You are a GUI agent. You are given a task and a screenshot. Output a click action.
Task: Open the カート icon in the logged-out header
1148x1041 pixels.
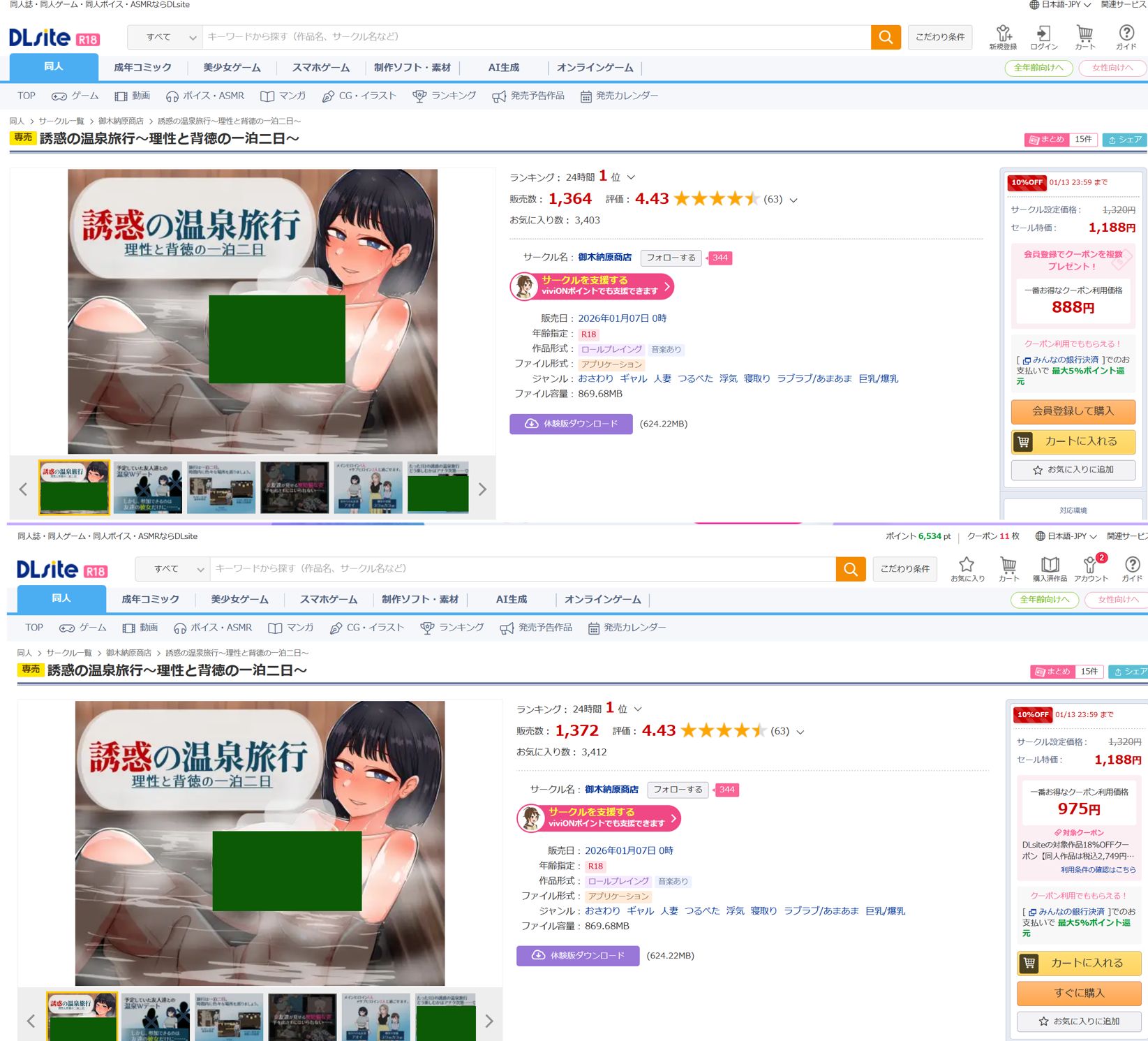[1084, 37]
